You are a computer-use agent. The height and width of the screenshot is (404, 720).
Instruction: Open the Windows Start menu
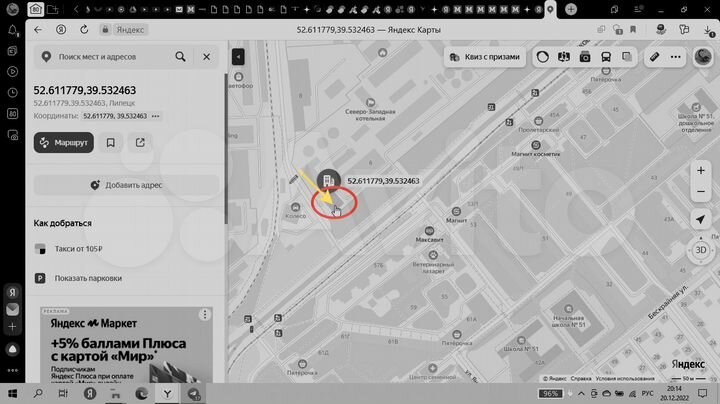pyautogui.click(x=12, y=394)
